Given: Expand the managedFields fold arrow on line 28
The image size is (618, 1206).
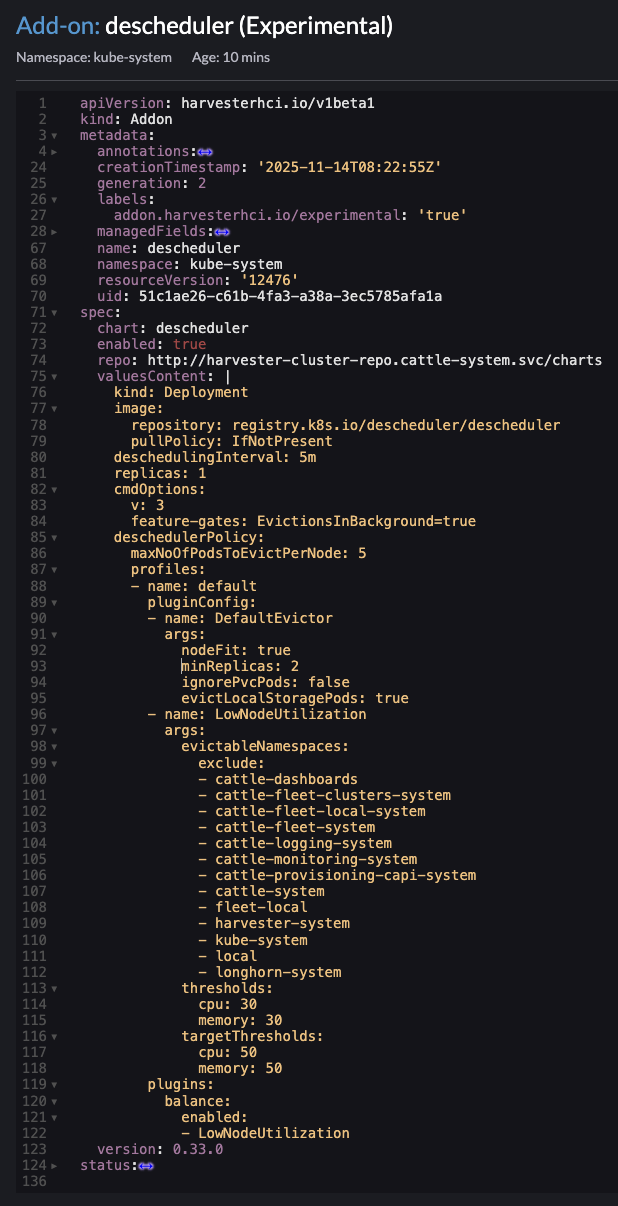Looking at the screenshot, I should [54, 231].
